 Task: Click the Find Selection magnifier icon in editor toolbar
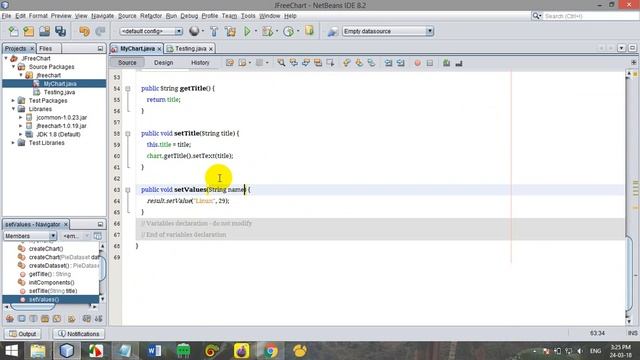pyautogui.click(x=281, y=63)
